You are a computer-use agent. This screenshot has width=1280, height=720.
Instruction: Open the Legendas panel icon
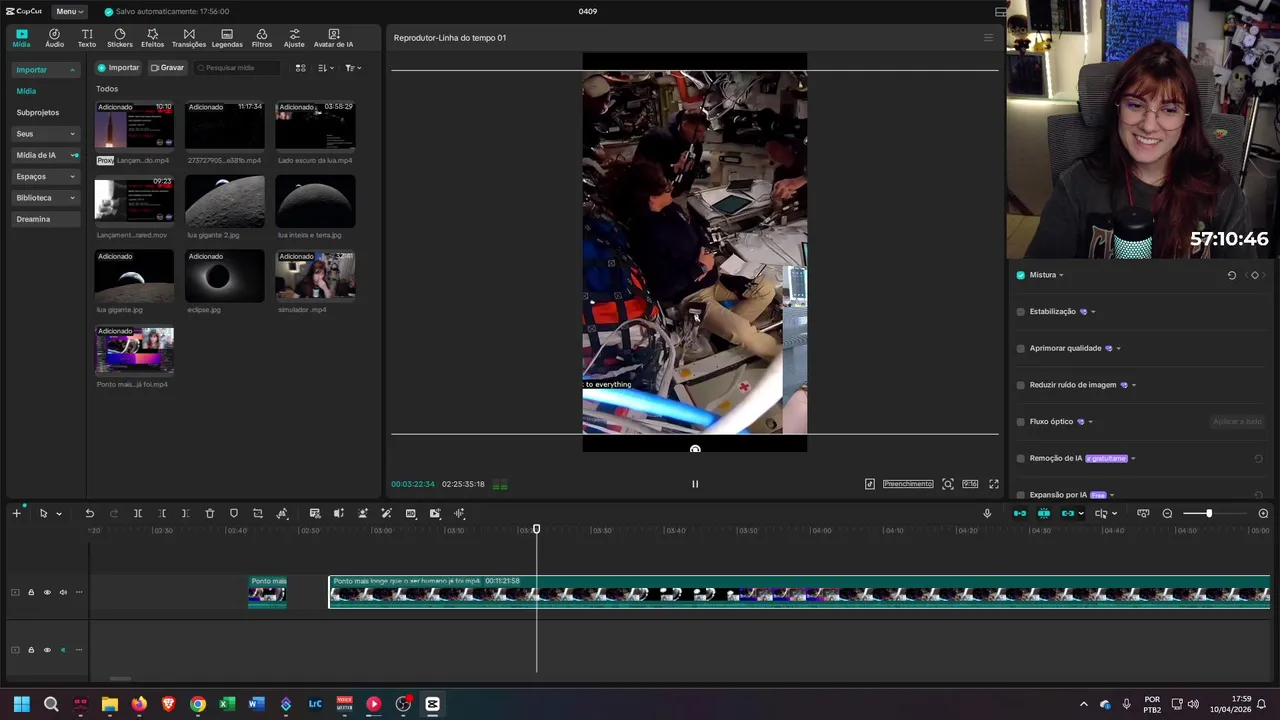coord(227,38)
